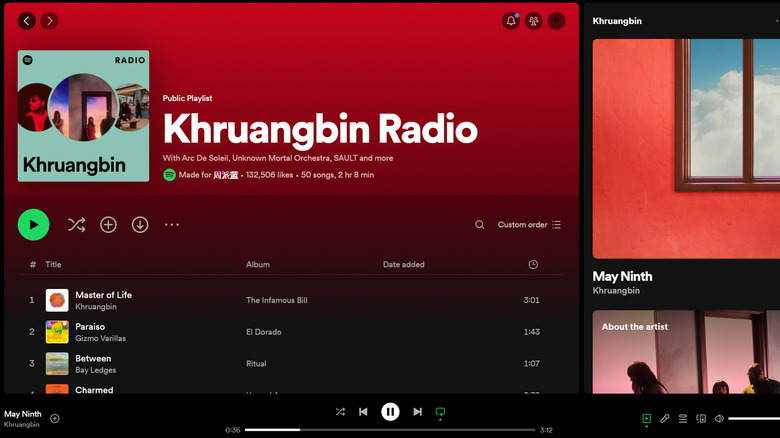
Task: Click the forward navigation arrow
Action: (49, 20)
